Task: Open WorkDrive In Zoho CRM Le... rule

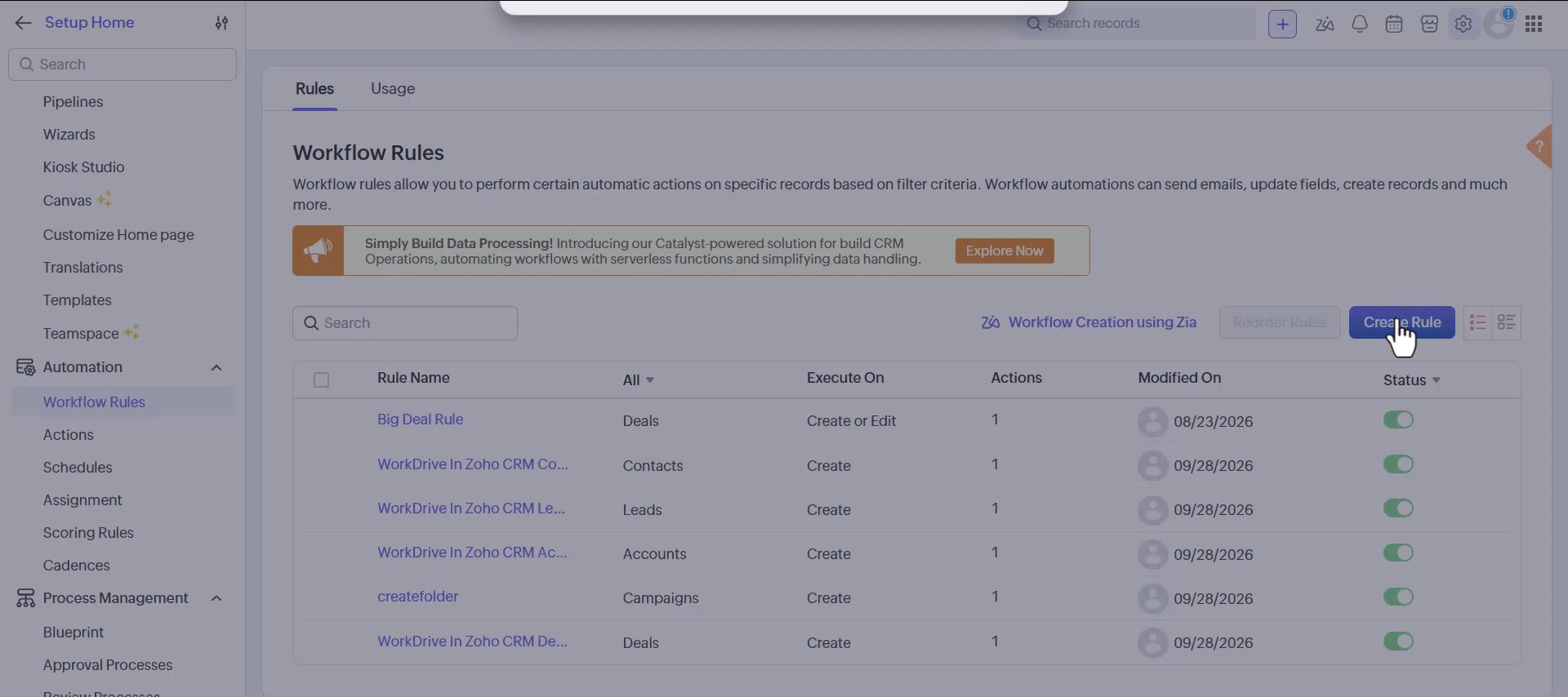Action: click(470, 508)
